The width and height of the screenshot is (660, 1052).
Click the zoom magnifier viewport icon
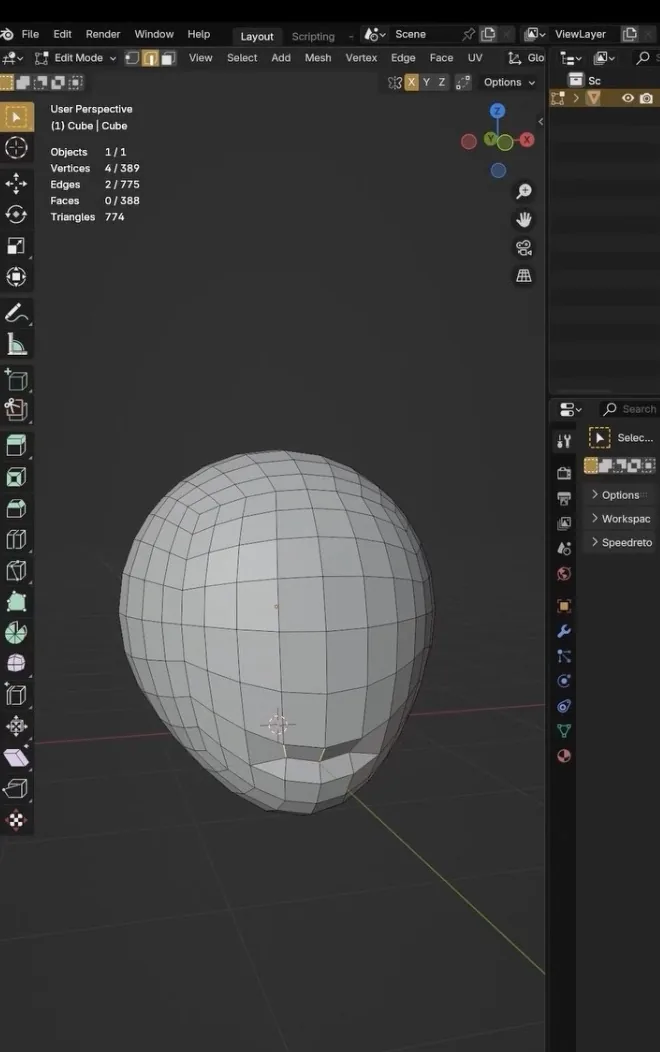coord(524,192)
